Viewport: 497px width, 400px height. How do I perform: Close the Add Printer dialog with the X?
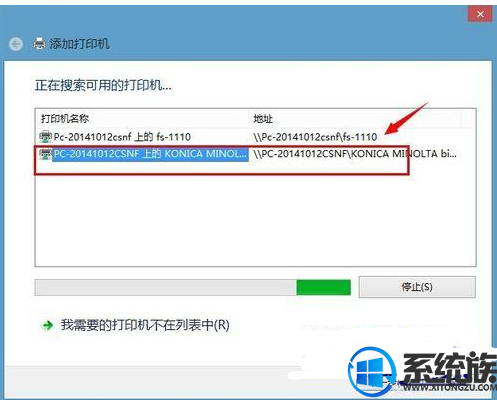tap(480, 14)
